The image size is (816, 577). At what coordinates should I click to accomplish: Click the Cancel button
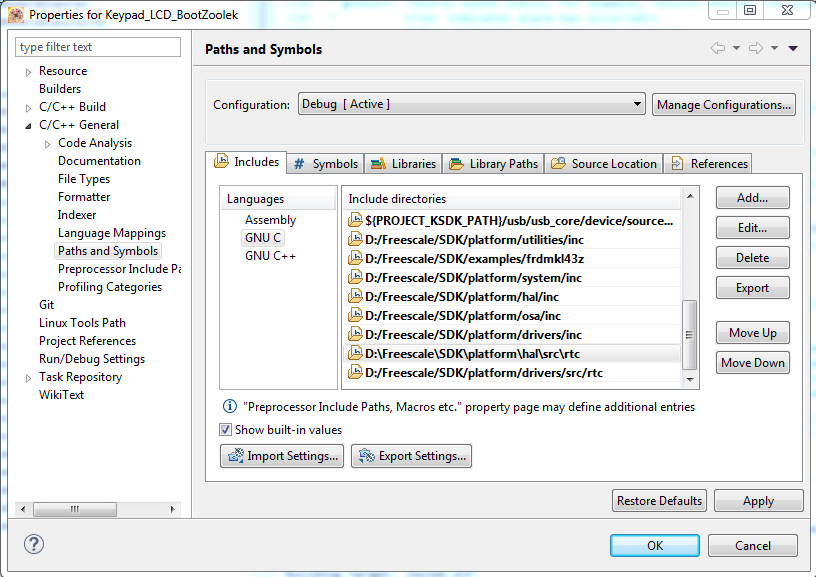753,545
